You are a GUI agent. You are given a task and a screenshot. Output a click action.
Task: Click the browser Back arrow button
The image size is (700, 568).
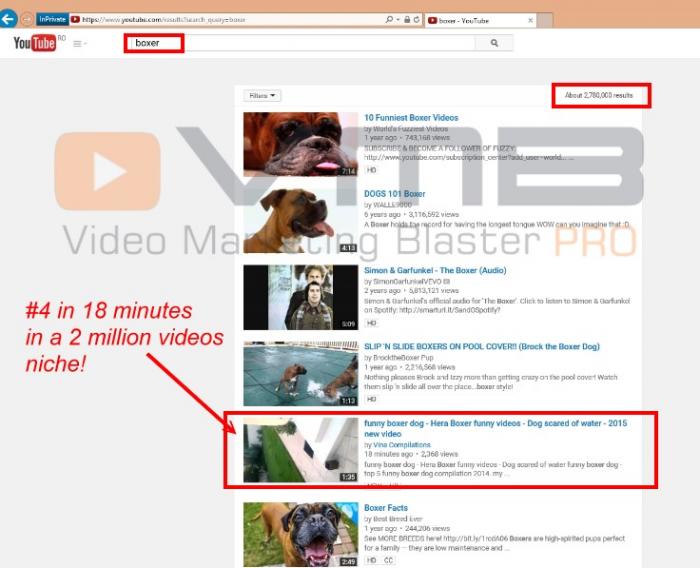[8, 19]
